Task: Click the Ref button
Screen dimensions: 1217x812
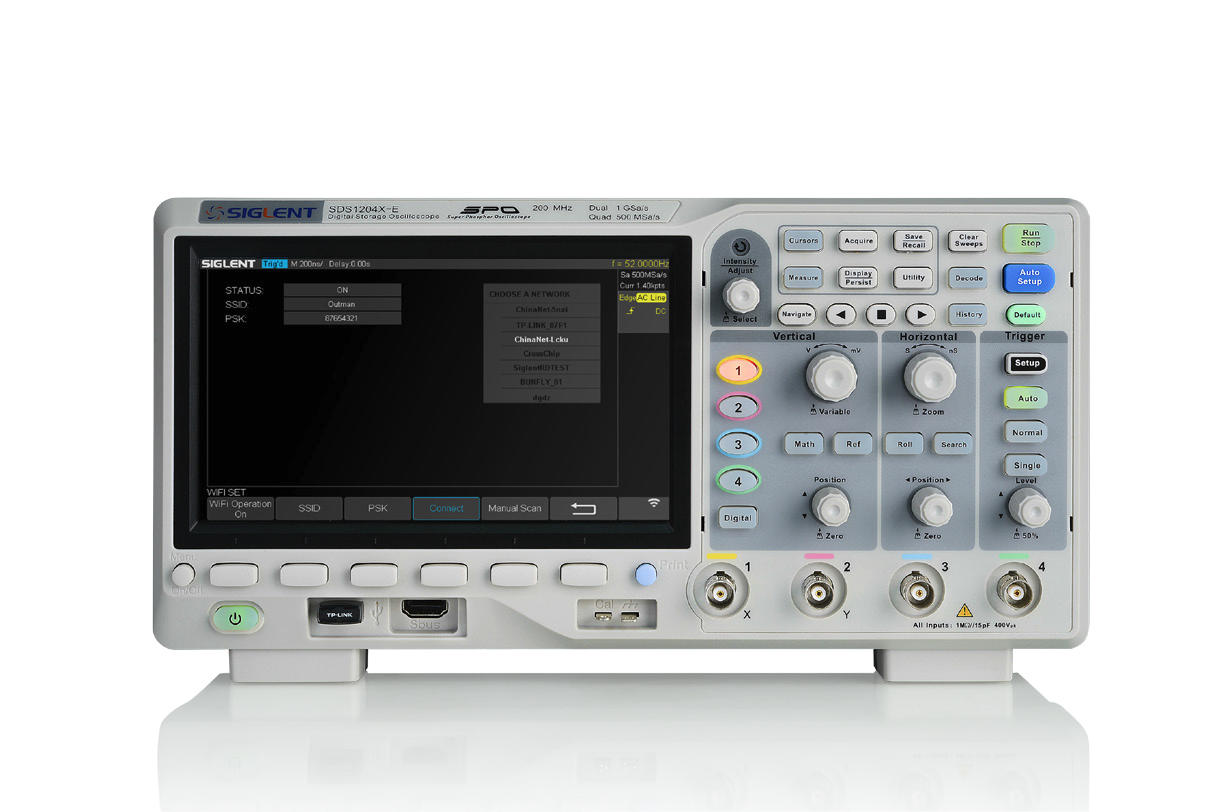Action: (x=853, y=444)
